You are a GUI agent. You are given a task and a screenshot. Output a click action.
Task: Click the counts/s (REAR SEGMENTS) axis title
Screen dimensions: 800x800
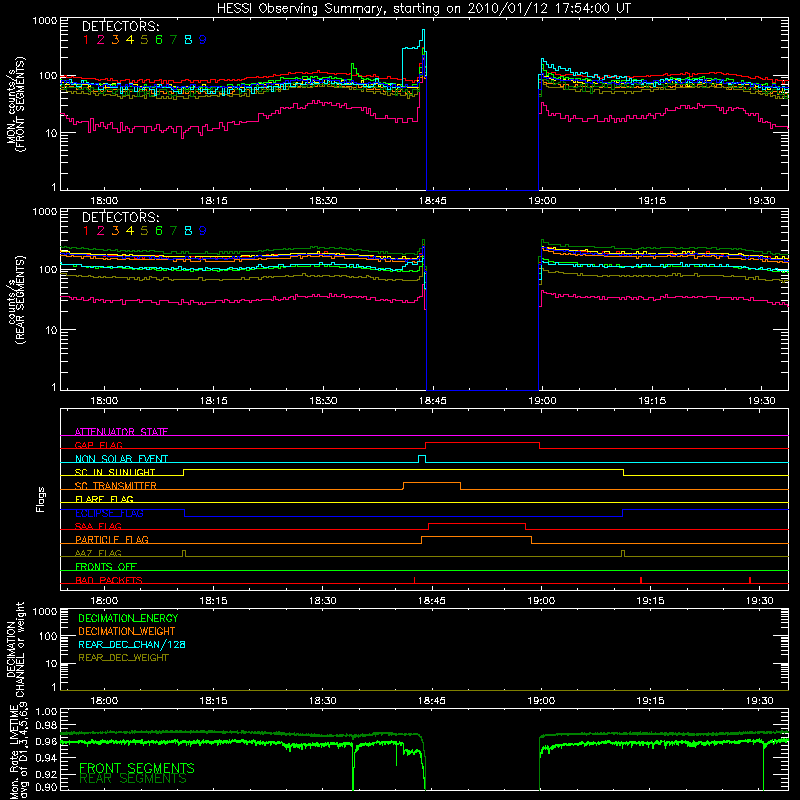(15, 301)
